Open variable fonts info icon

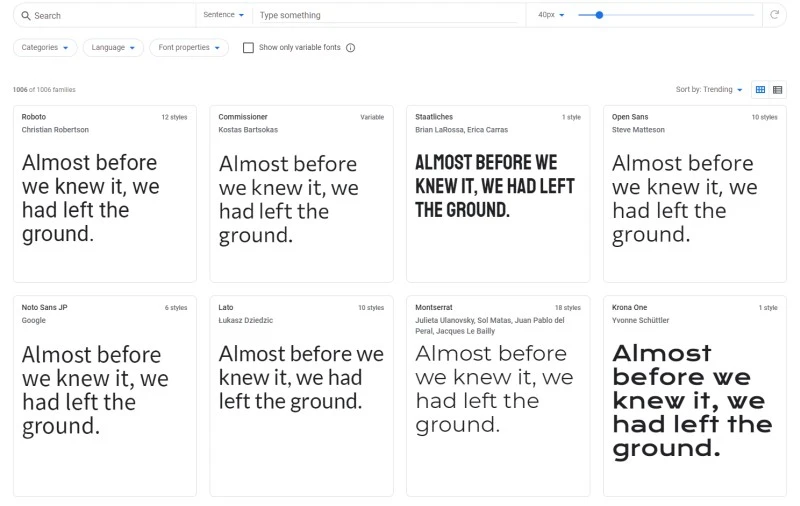click(x=351, y=47)
